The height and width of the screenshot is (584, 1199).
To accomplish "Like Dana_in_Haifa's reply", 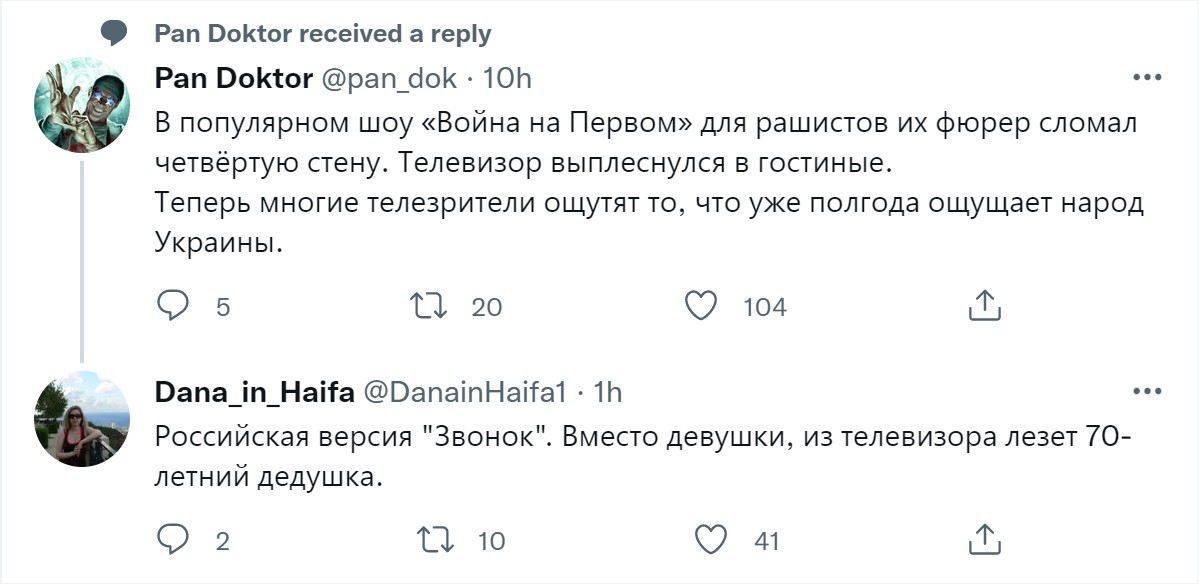I will pyautogui.click(x=710, y=540).
